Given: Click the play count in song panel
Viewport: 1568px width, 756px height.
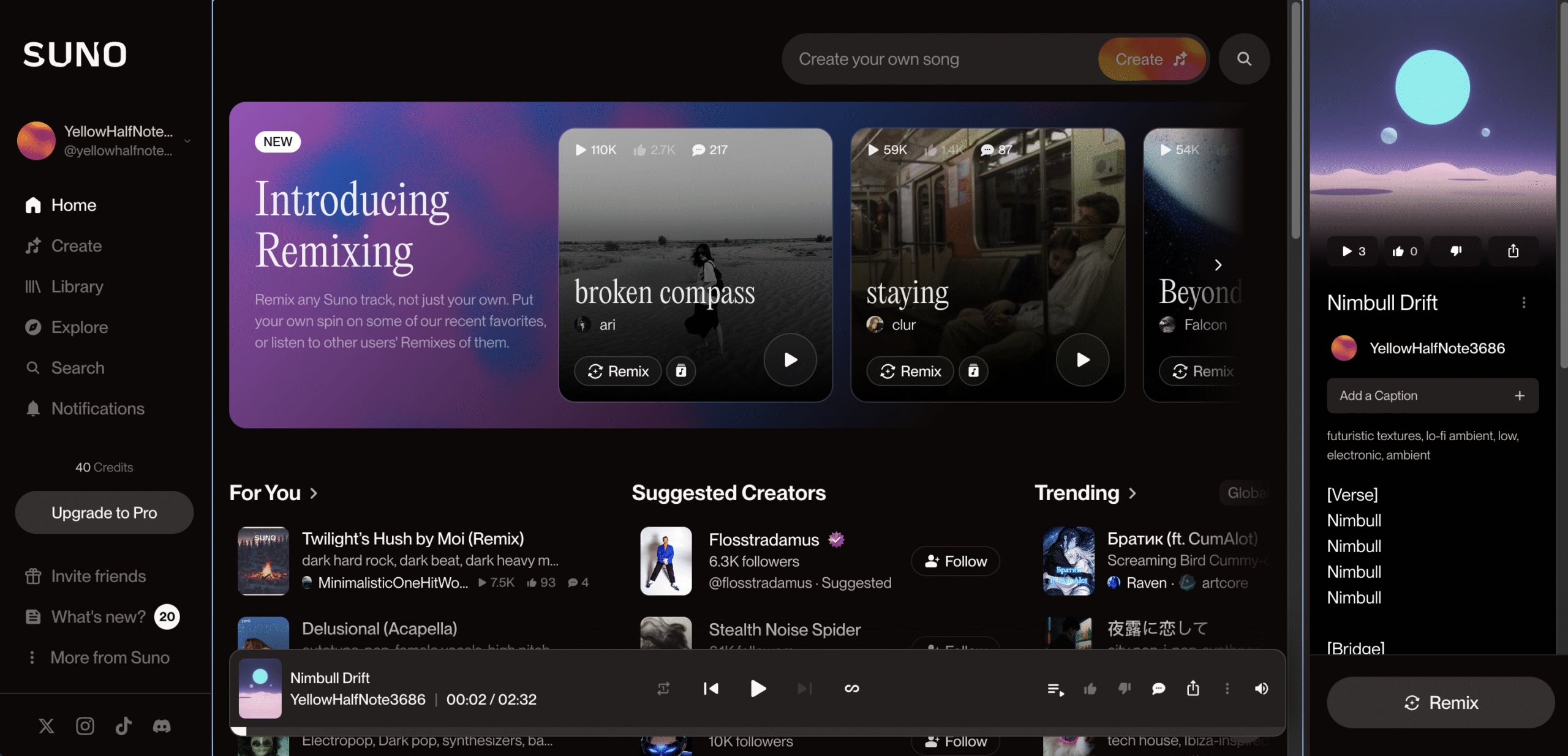Looking at the screenshot, I should point(1353,251).
